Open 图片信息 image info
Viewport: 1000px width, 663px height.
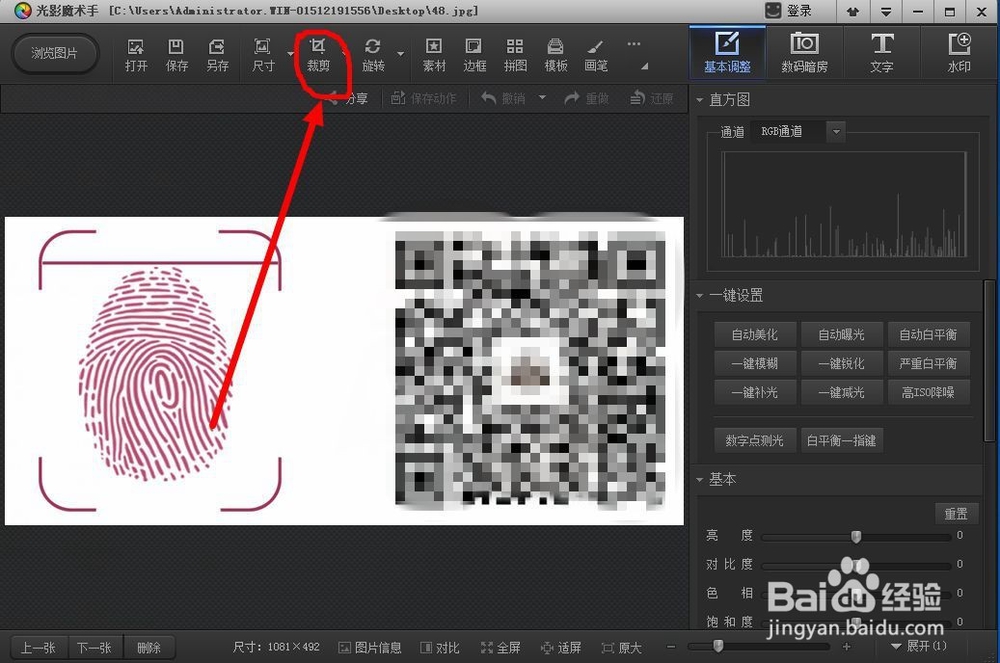[370, 648]
